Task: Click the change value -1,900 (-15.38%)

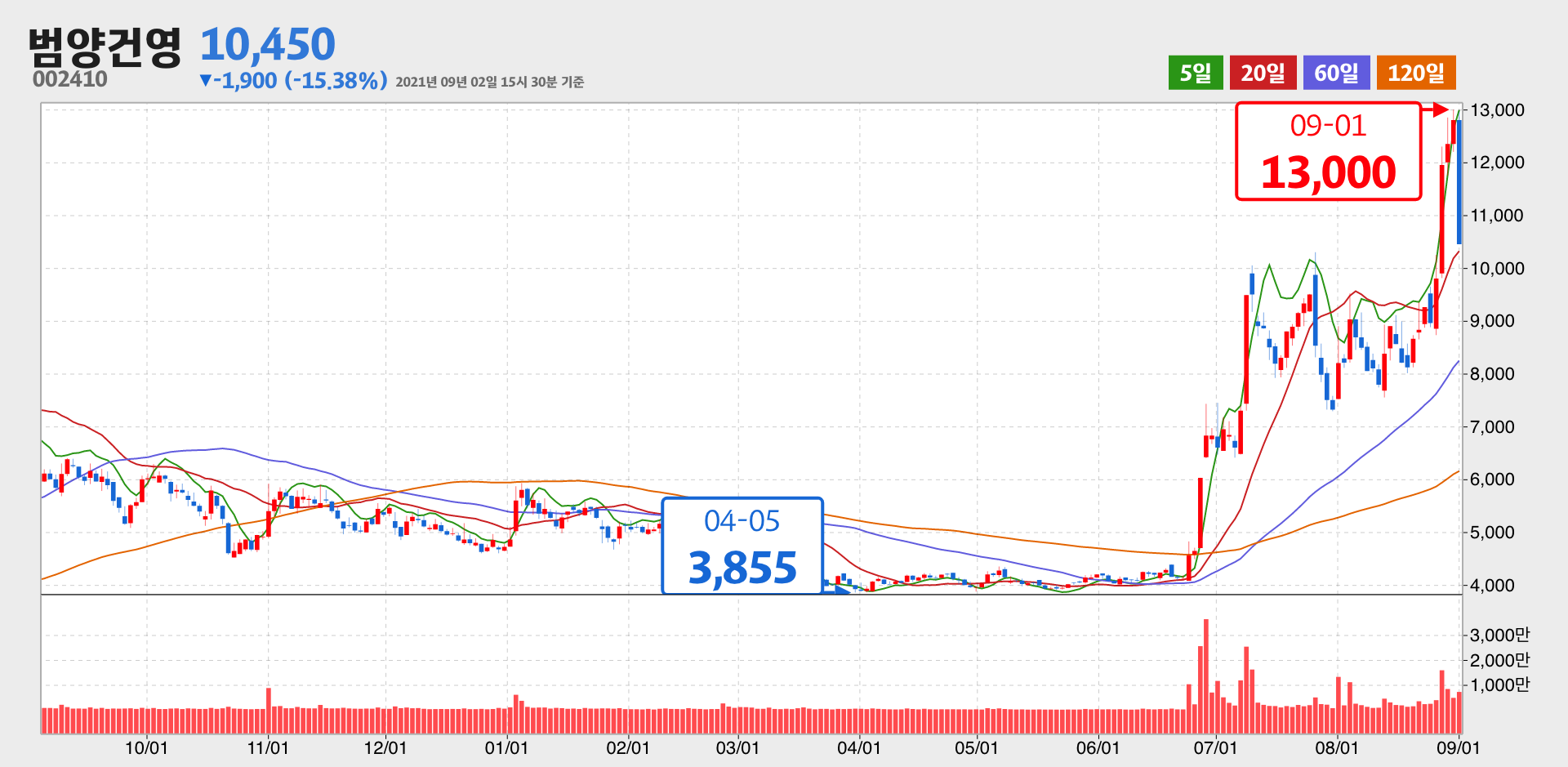Action: click(293, 81)
